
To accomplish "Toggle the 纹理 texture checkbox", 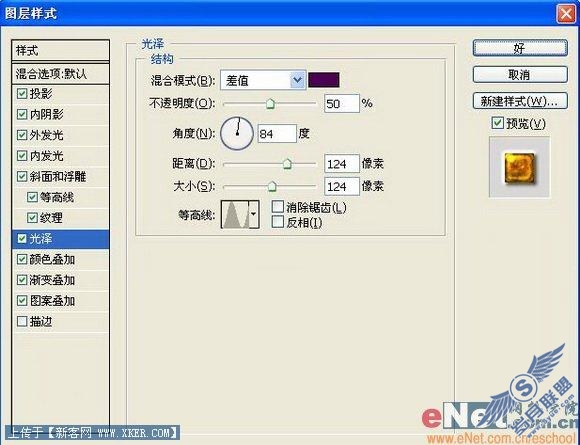I will (x=32, y=218).
